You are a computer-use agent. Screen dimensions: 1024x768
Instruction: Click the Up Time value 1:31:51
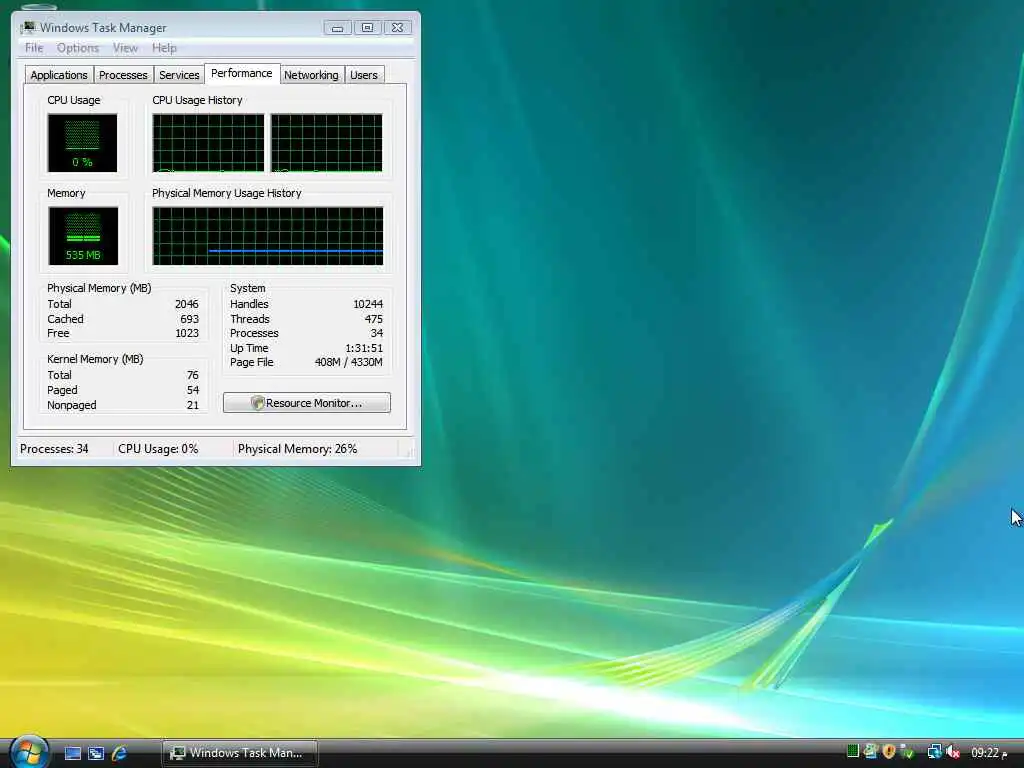pos(364,349)
